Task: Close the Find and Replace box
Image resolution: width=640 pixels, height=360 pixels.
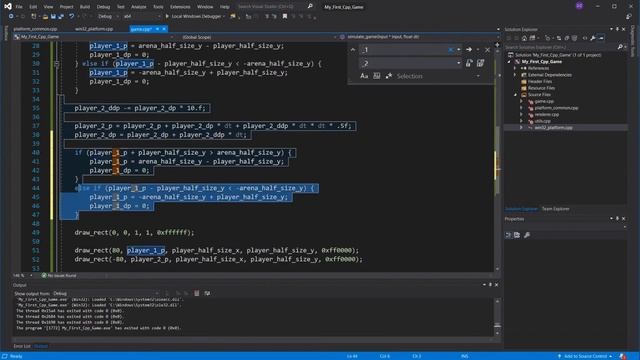Action: point(487,49)
